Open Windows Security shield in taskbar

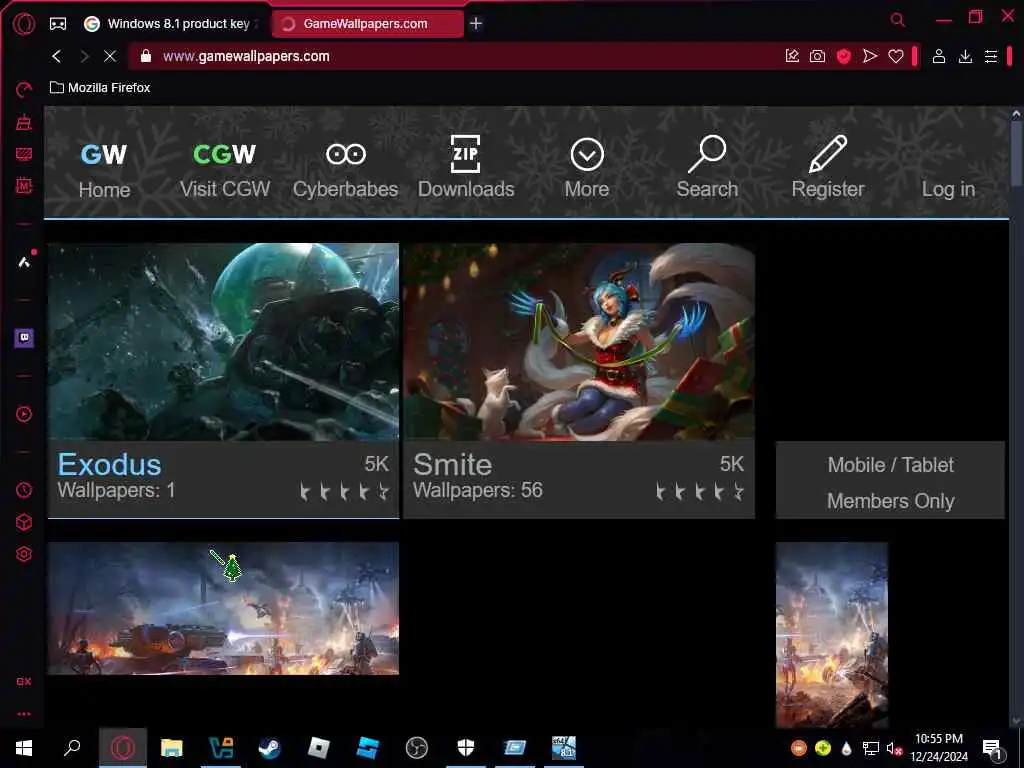[x=466, y=748]
